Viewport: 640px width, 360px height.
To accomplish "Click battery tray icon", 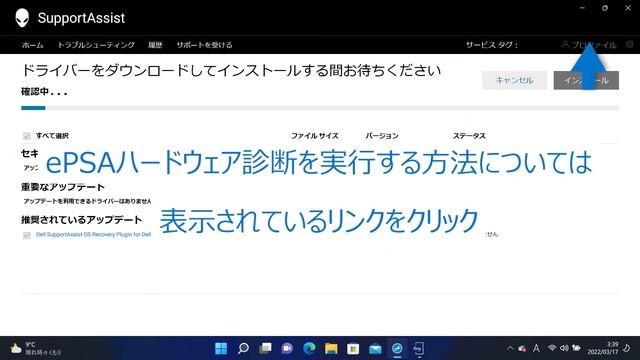I will (x=576, y=348).
